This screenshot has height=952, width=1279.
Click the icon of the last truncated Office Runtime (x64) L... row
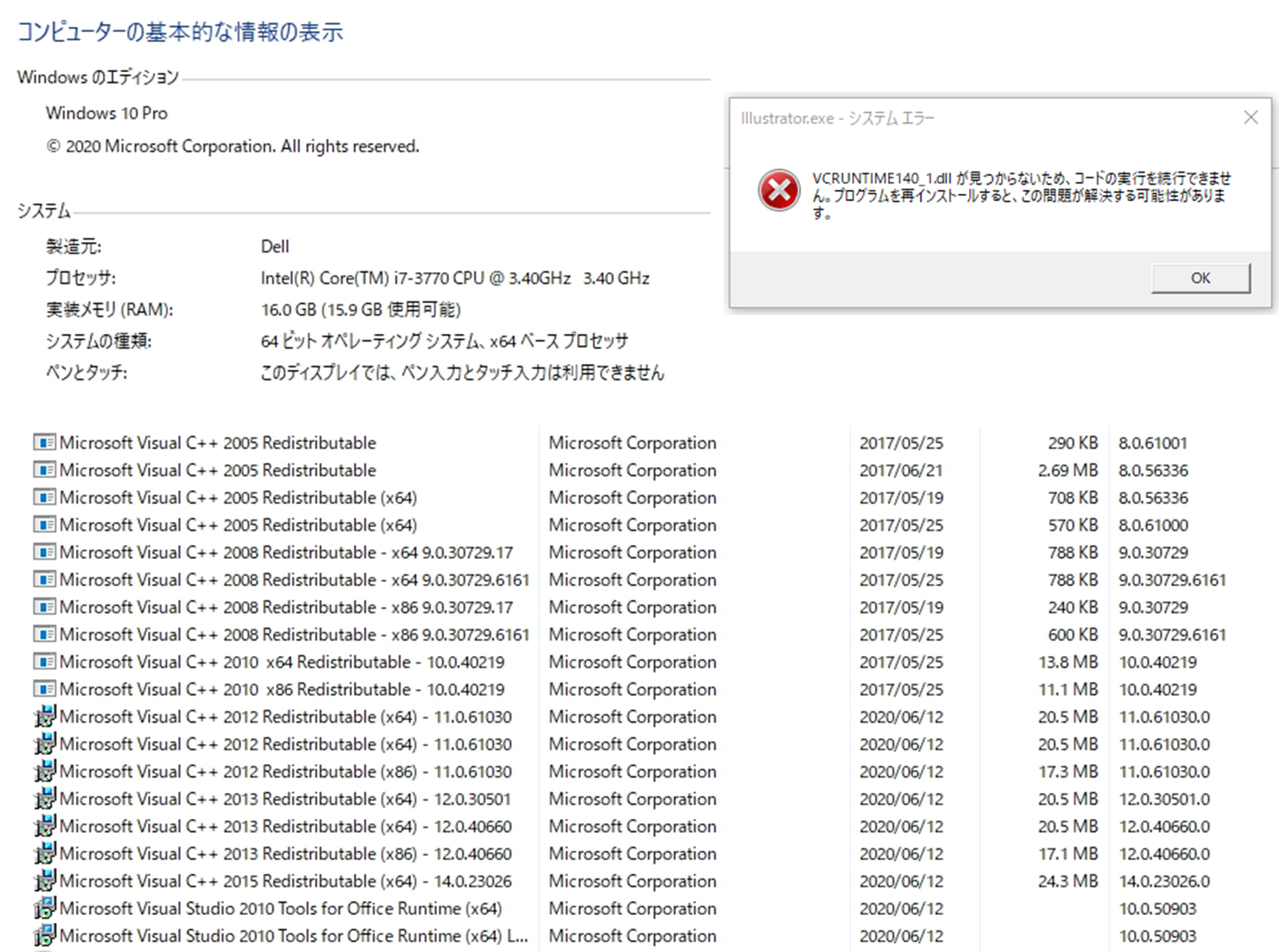click(45, 936)
